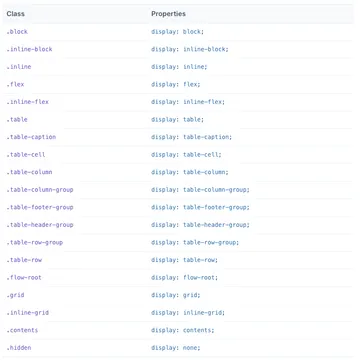The image size is (360, 361).
Task: Select the .table-caption class name
Action: (31, 137)
